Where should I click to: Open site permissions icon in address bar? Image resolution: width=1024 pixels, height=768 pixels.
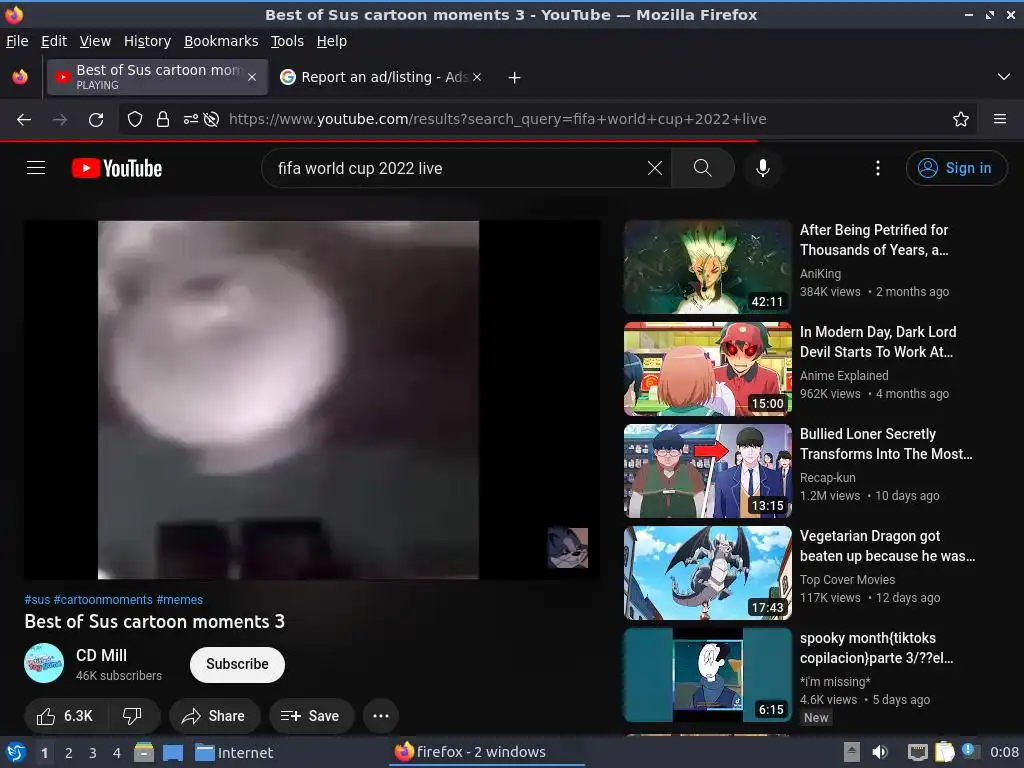(x=190, y=119)
